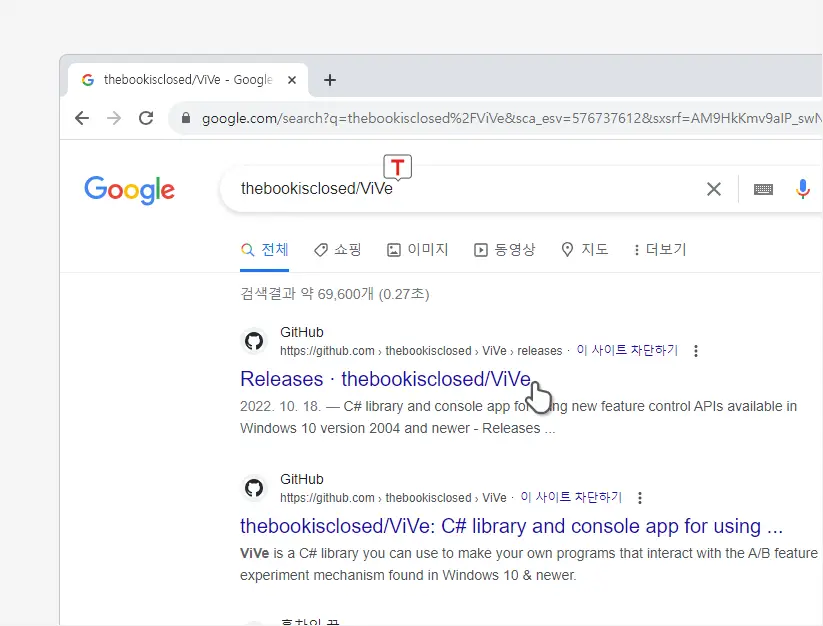
Task: Start voice search with the microphone icon
Action: tap(802, 189)
